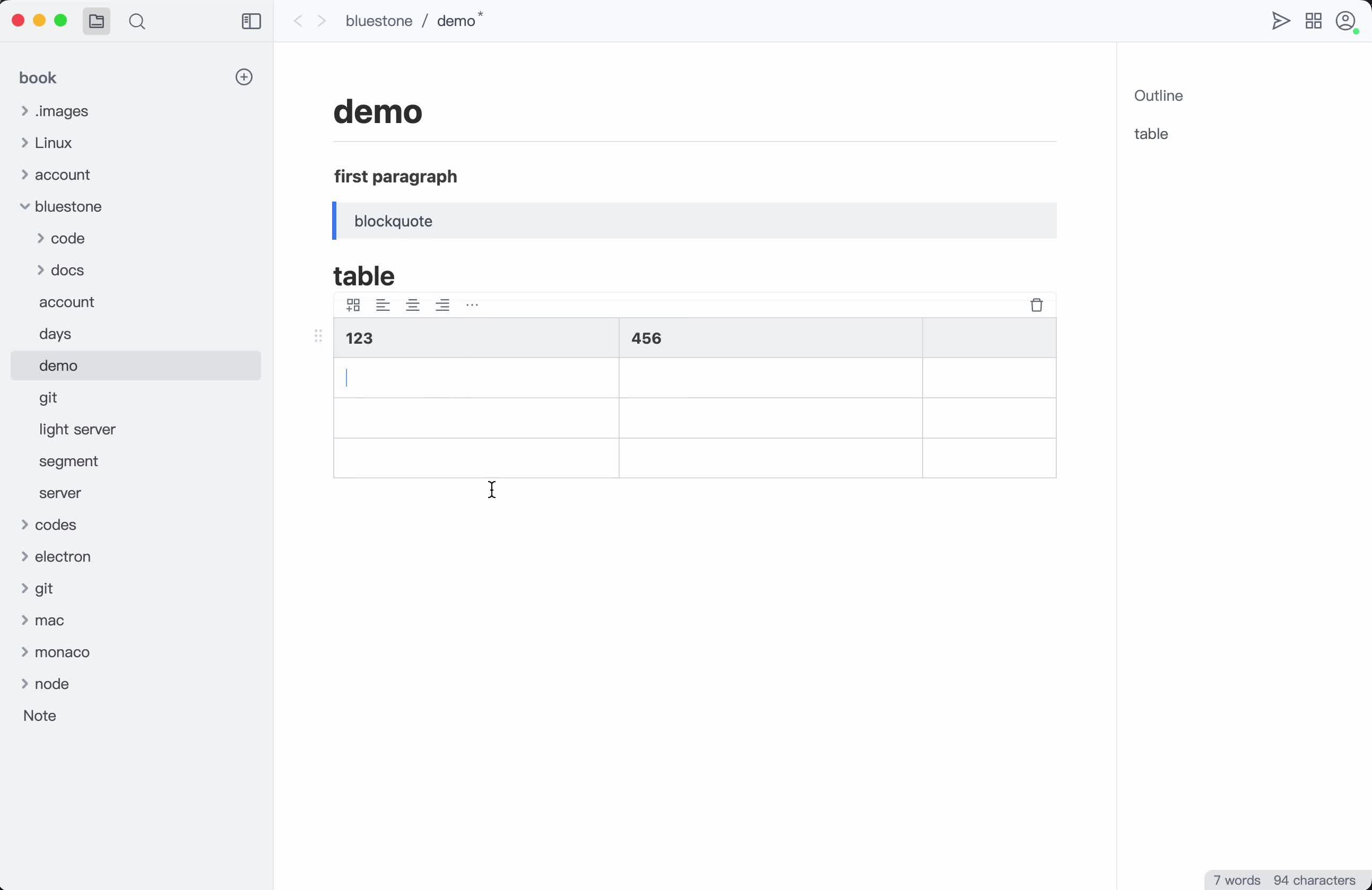
Task: Click the add plus icon beside book
Action: pyautogui.click(x=244, y=77)
